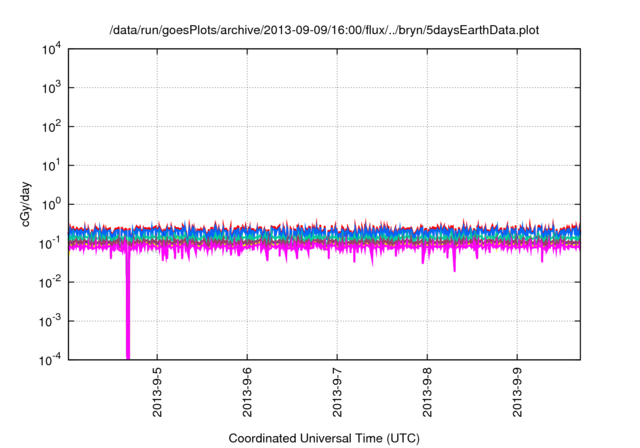Click the 10^2 y-axis label
Screen dimensions: 640x448
click(51, 126)
